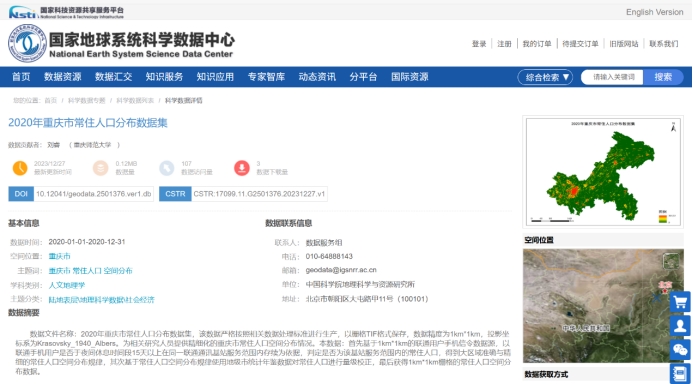Open the 首页 menu item
The width and height of the screenshot is (693, 384).
(x=21, y=77)
